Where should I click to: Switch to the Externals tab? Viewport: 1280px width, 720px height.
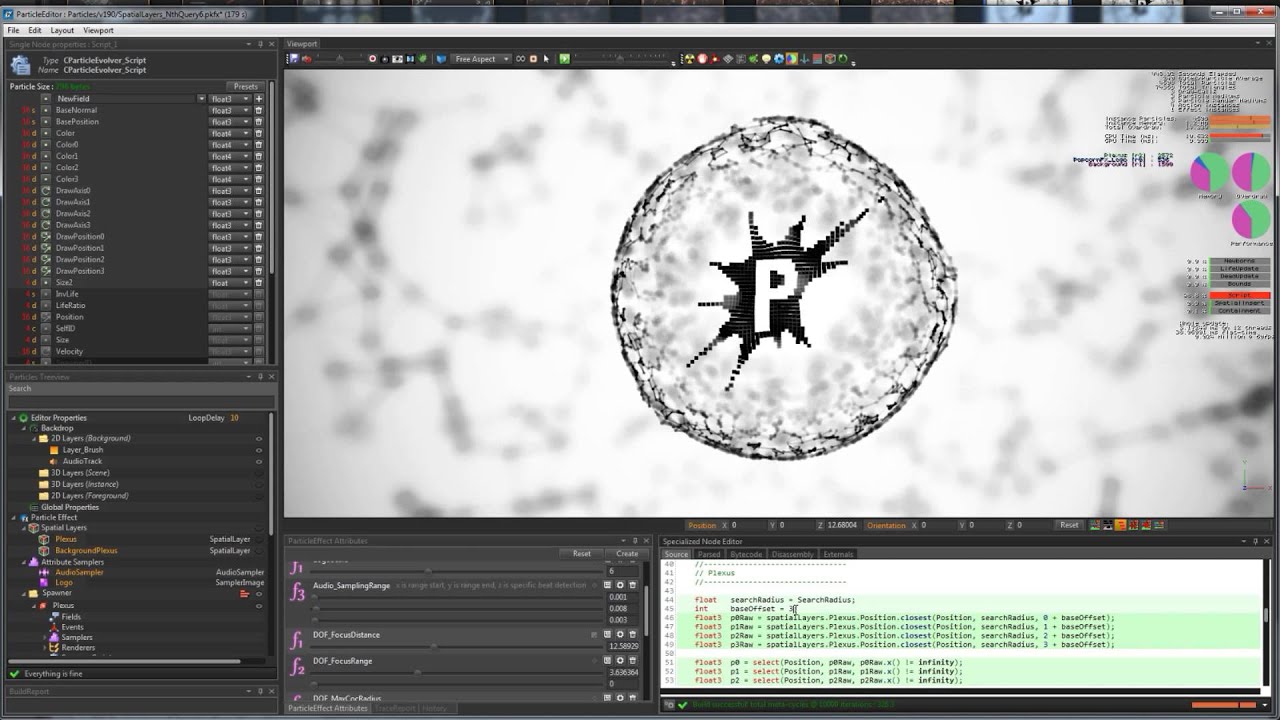point(838,554)
